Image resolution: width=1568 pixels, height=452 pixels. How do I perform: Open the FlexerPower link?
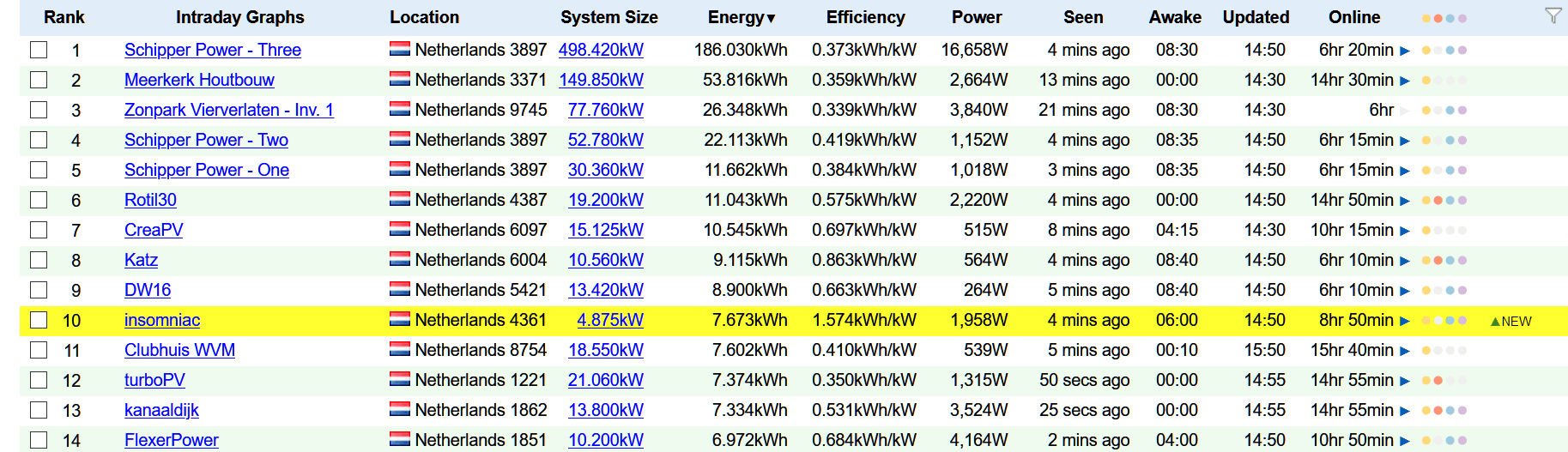point(172,440)
